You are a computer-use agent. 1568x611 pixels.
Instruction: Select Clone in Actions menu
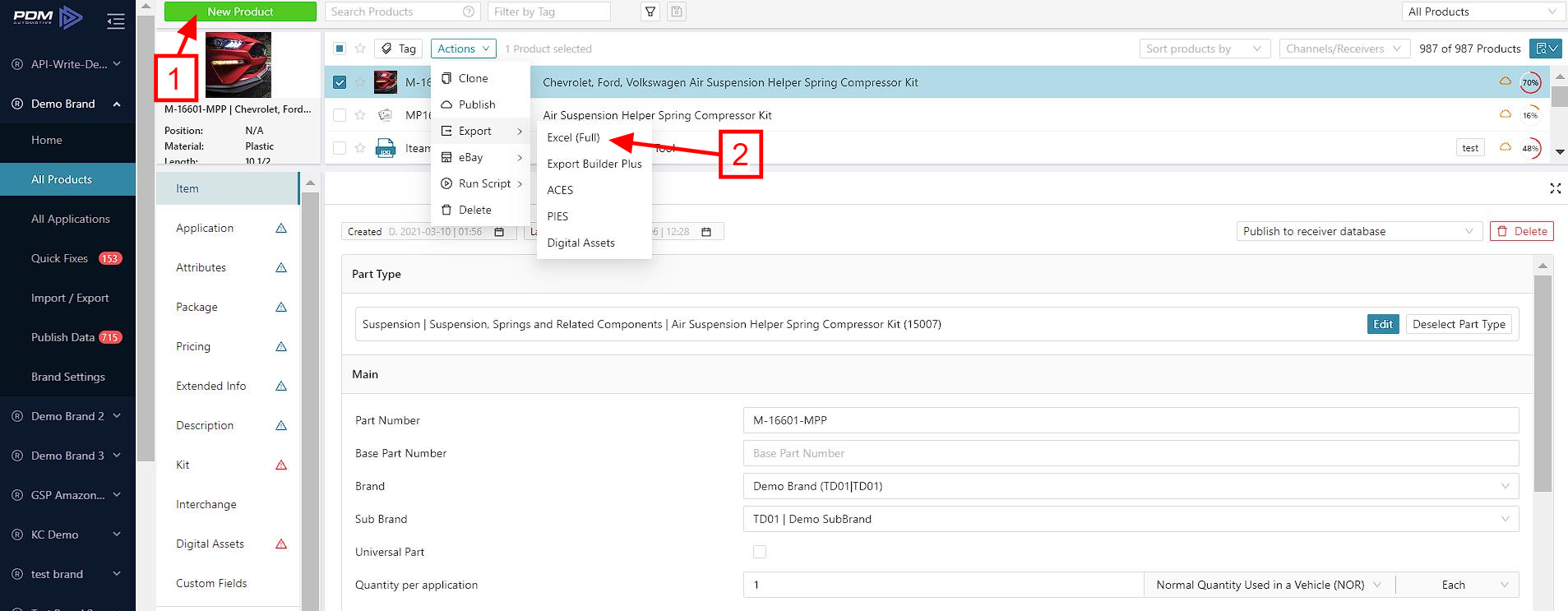(480, 78)
